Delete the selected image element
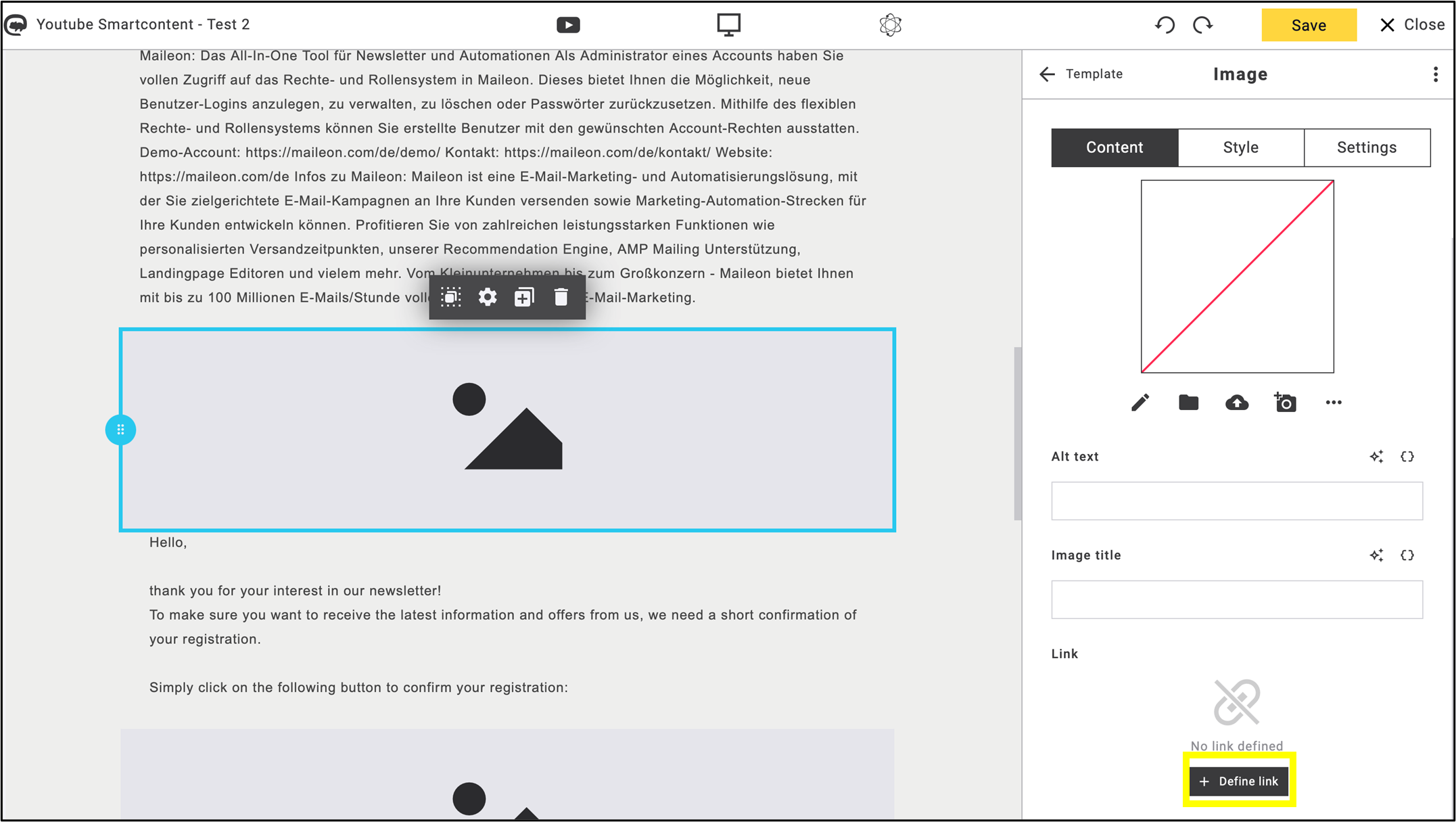The height and width of the screenshot is (822, 1456). (561, 297)
